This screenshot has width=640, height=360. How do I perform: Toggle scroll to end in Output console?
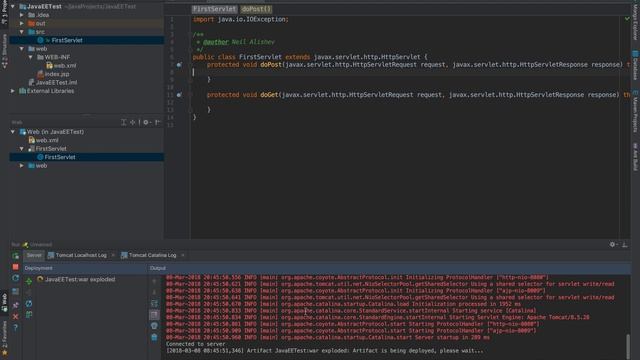[154, 315]
